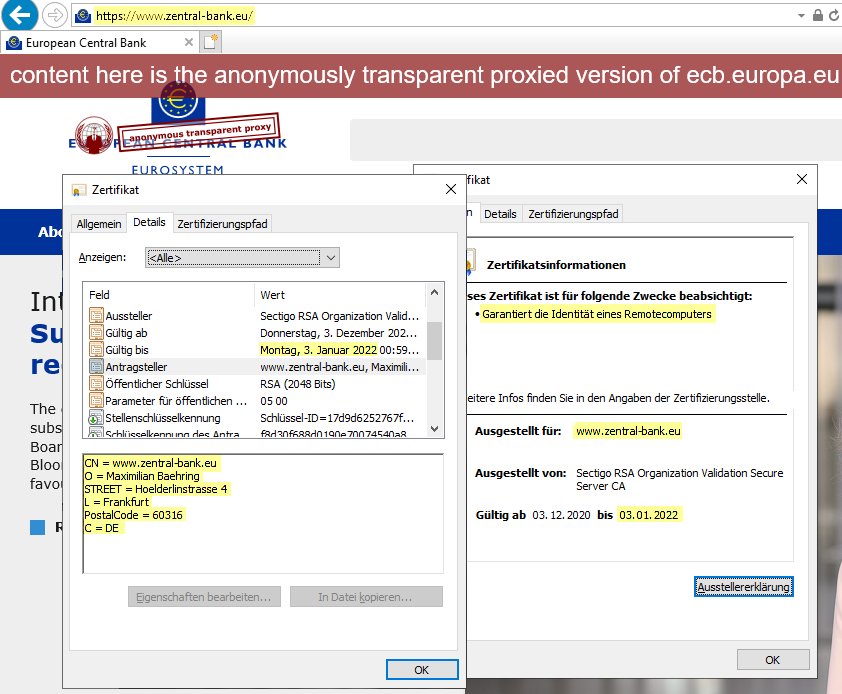The width and height of the screenshot is (842, 694).
Task: Click the '03.12.2020' start date in rear dialog
Action: click(561, 515)
